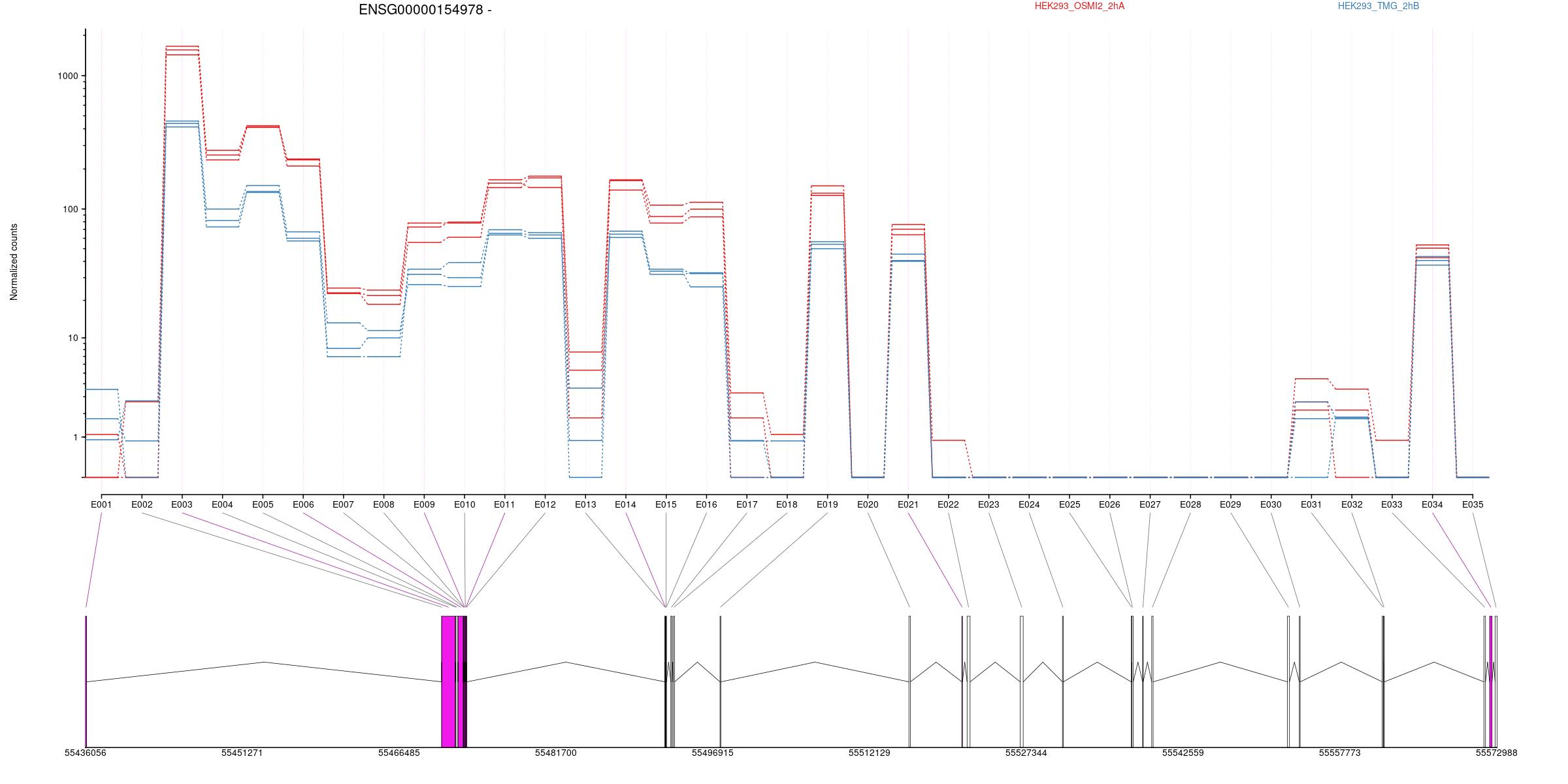Image resolution: width=1568 pixels, height=784 pixels.
Task: Click exon label E013
Action: pyautogui.click(x=585, y=504)
